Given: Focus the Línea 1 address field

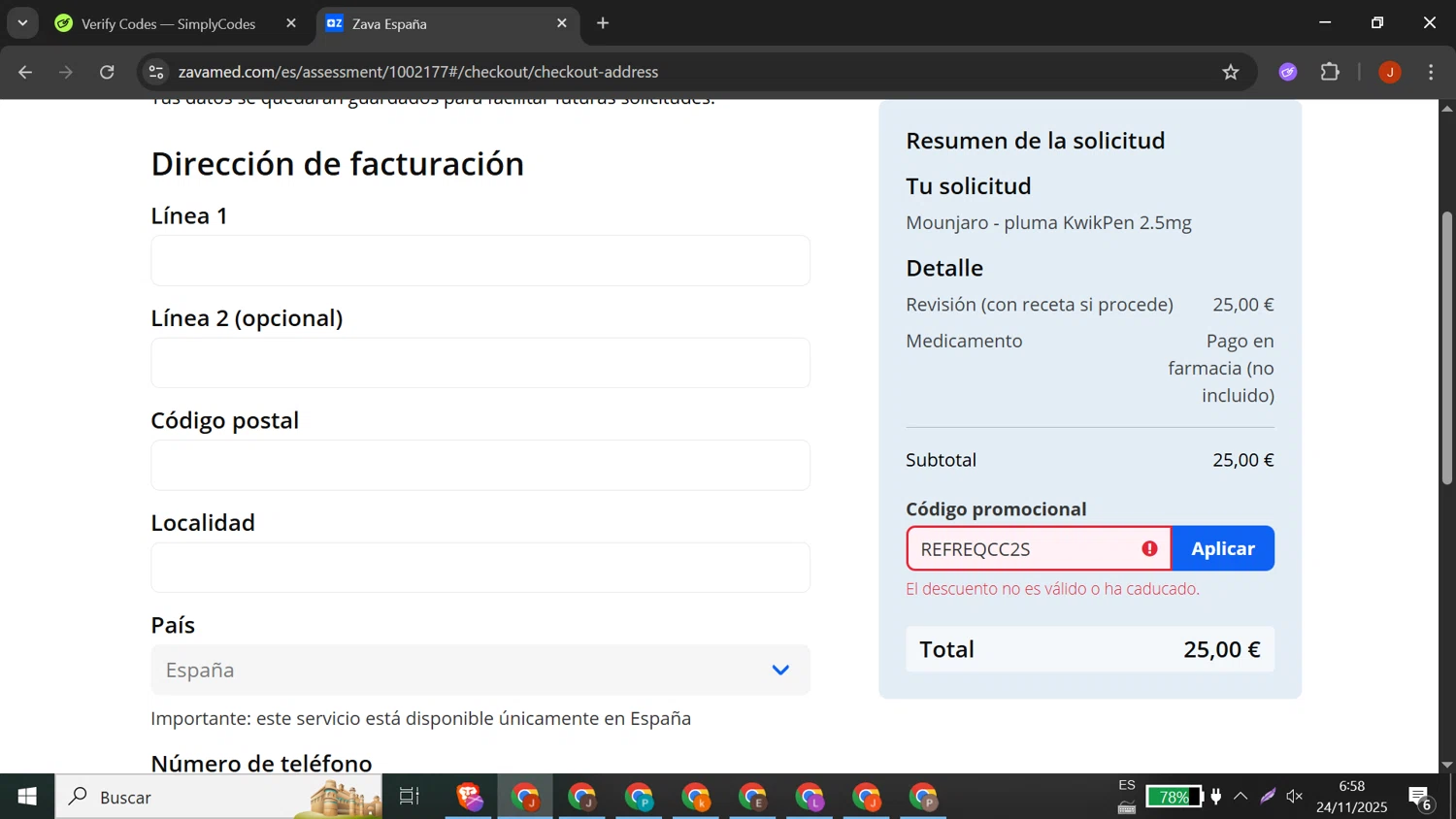Looking at the screenshot, I should point(480,260).
